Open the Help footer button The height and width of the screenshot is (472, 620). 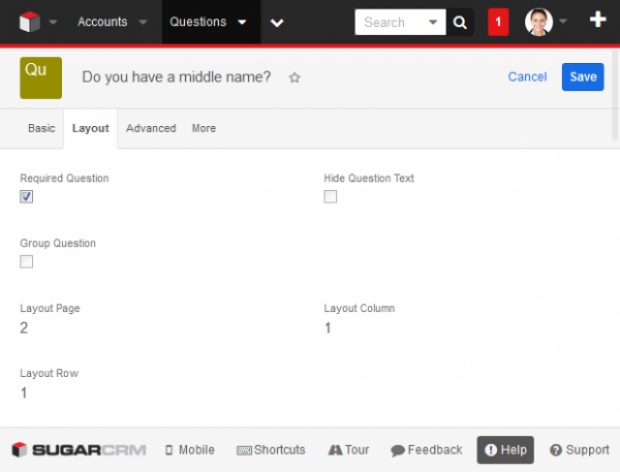505,450
